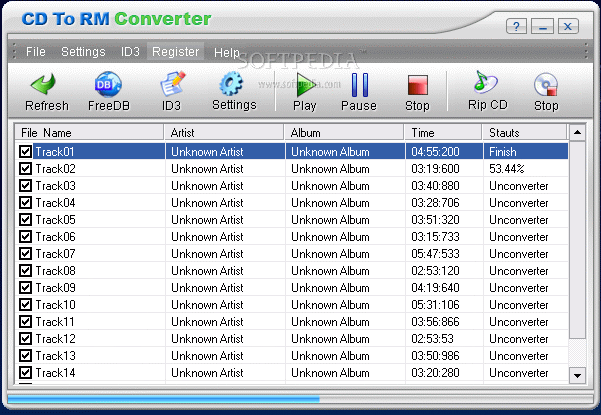Toggle the Track12 checkbox

coord(25,338)
